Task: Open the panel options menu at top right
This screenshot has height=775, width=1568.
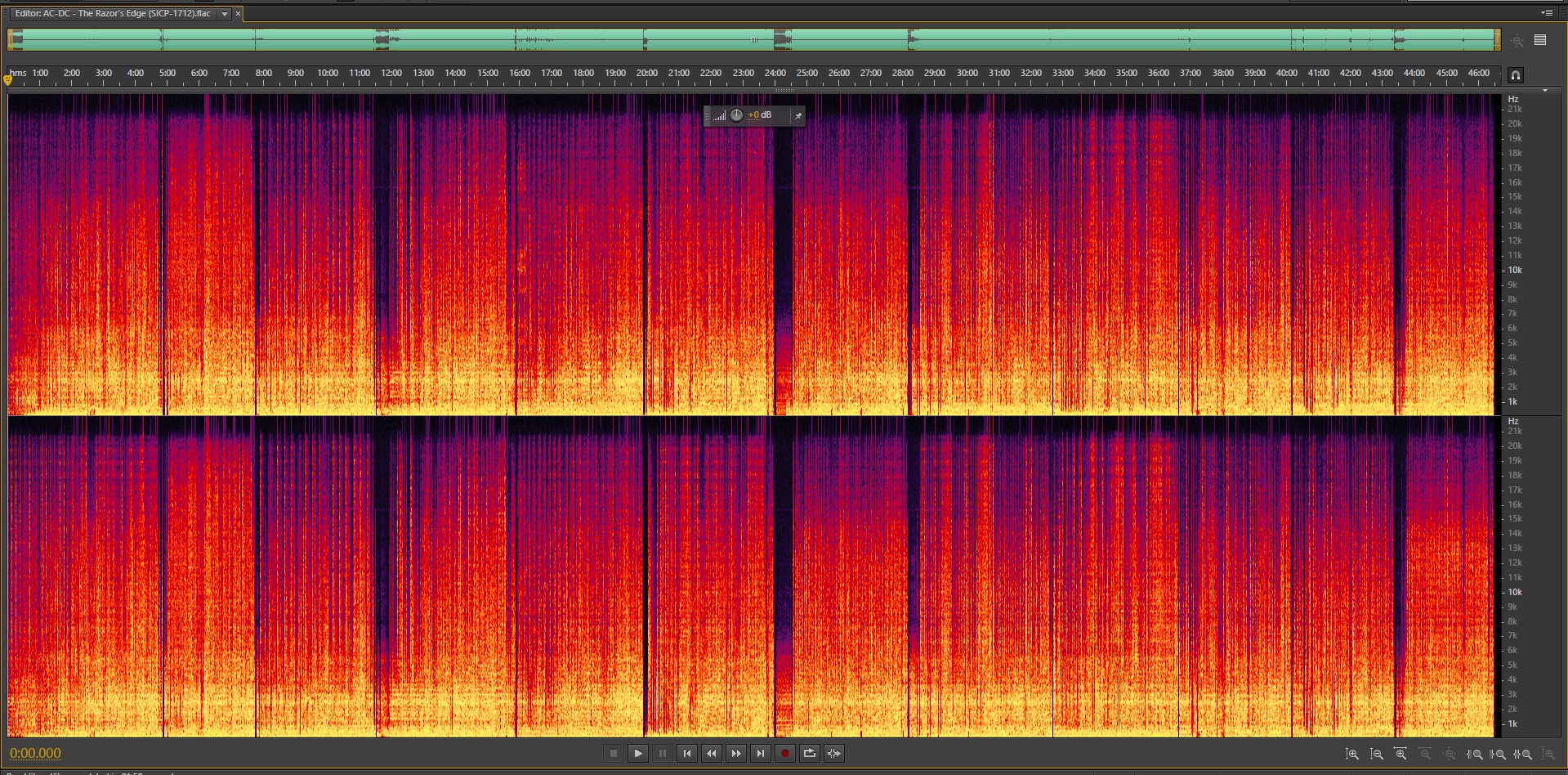Action: (x=1546, y=13)
